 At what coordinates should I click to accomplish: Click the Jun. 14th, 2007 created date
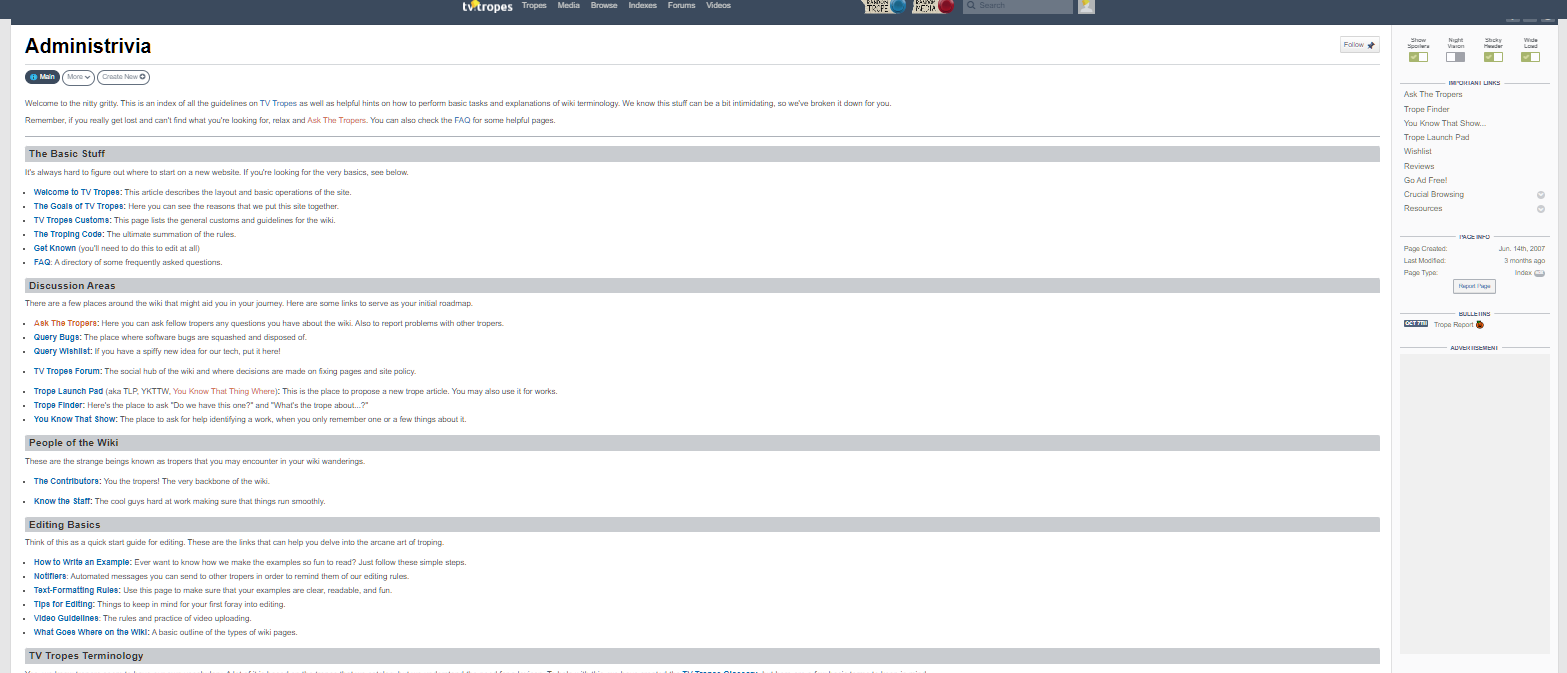[x=1522, y=248]
